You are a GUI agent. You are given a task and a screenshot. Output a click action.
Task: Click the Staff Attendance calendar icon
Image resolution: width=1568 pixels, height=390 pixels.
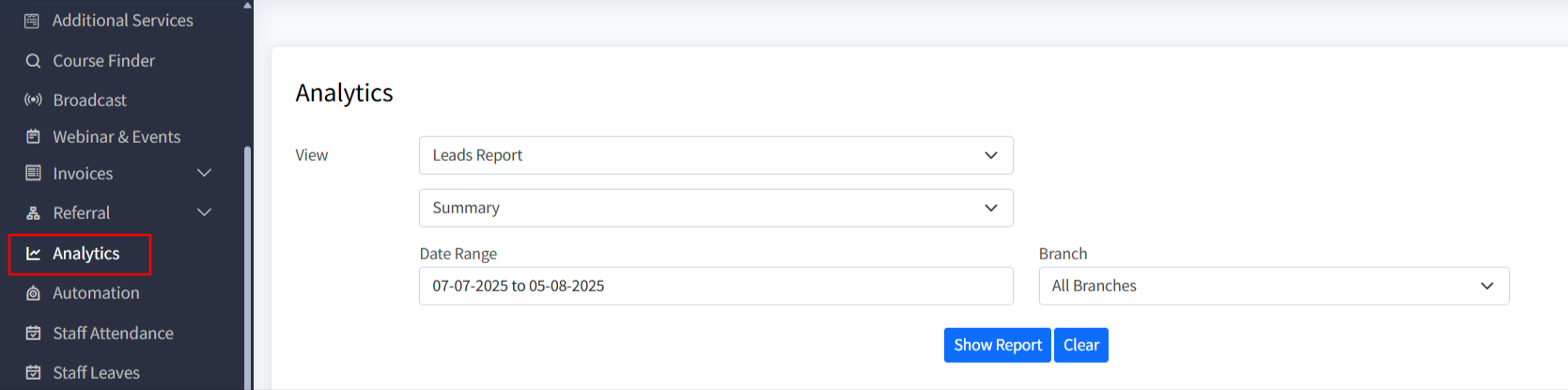coord(33,334)
